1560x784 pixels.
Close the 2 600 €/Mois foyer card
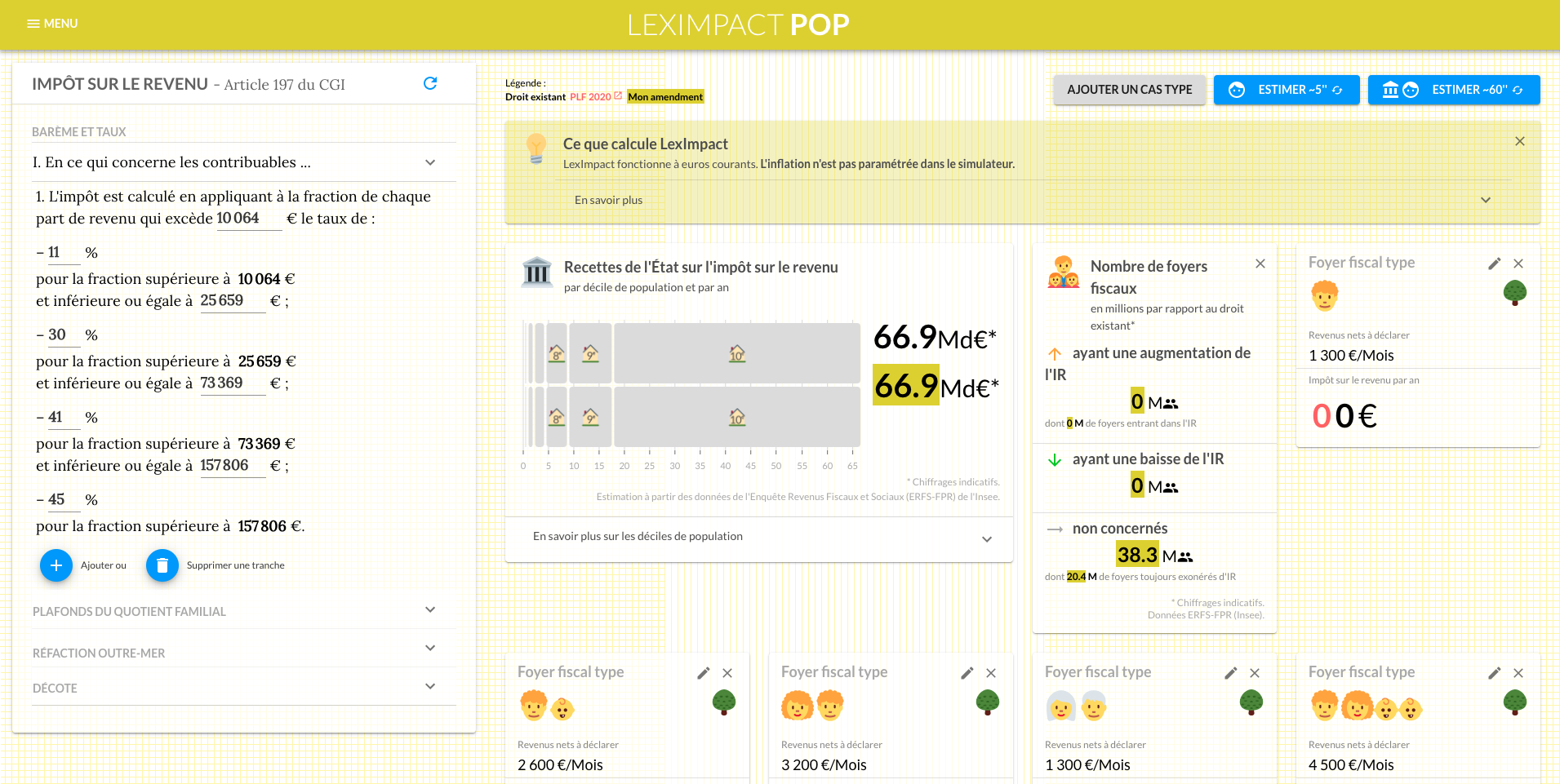[x=727, y=673]
